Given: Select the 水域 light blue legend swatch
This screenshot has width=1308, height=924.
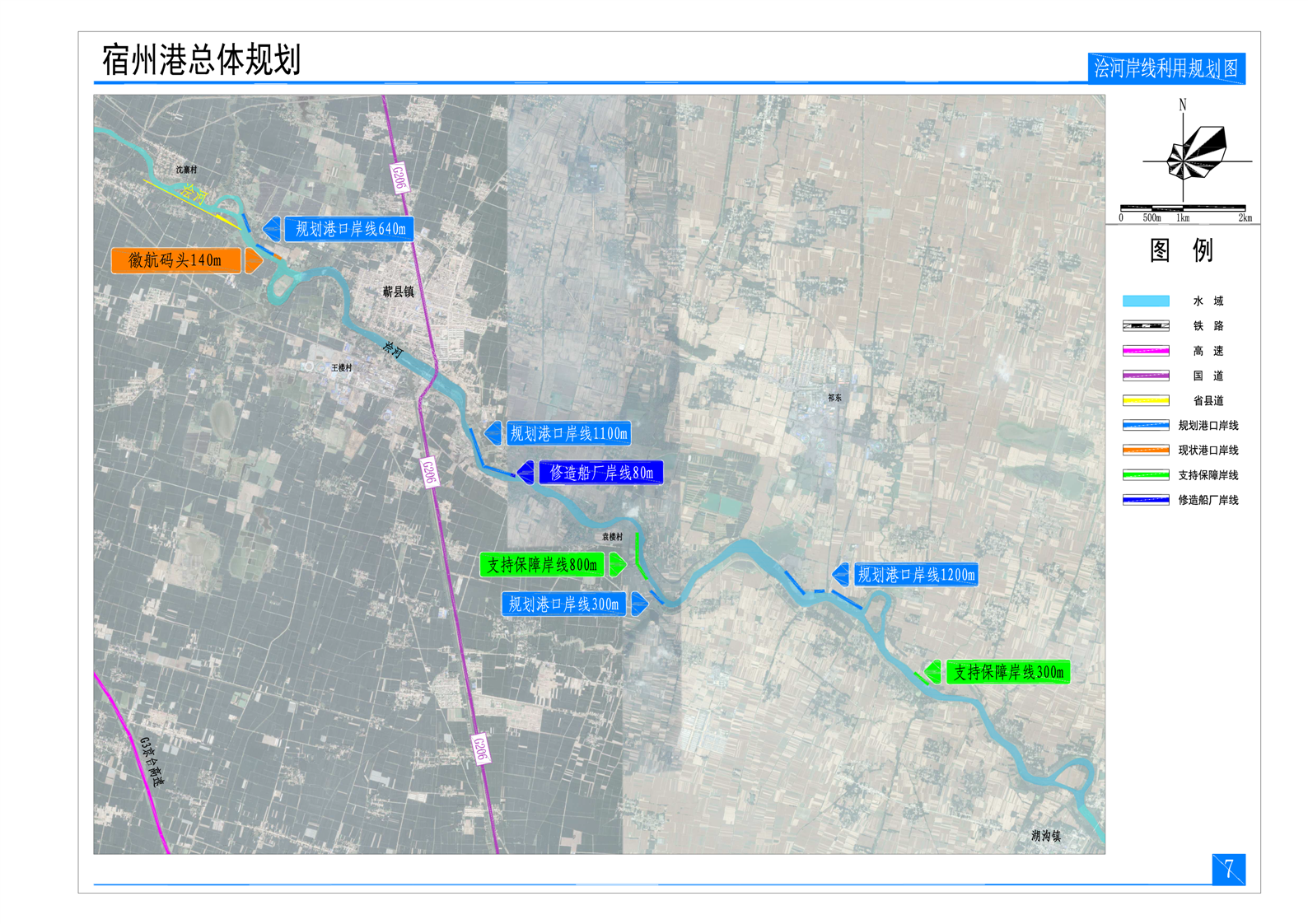Looking at the screenshot, I should [x=1145, y=301].
